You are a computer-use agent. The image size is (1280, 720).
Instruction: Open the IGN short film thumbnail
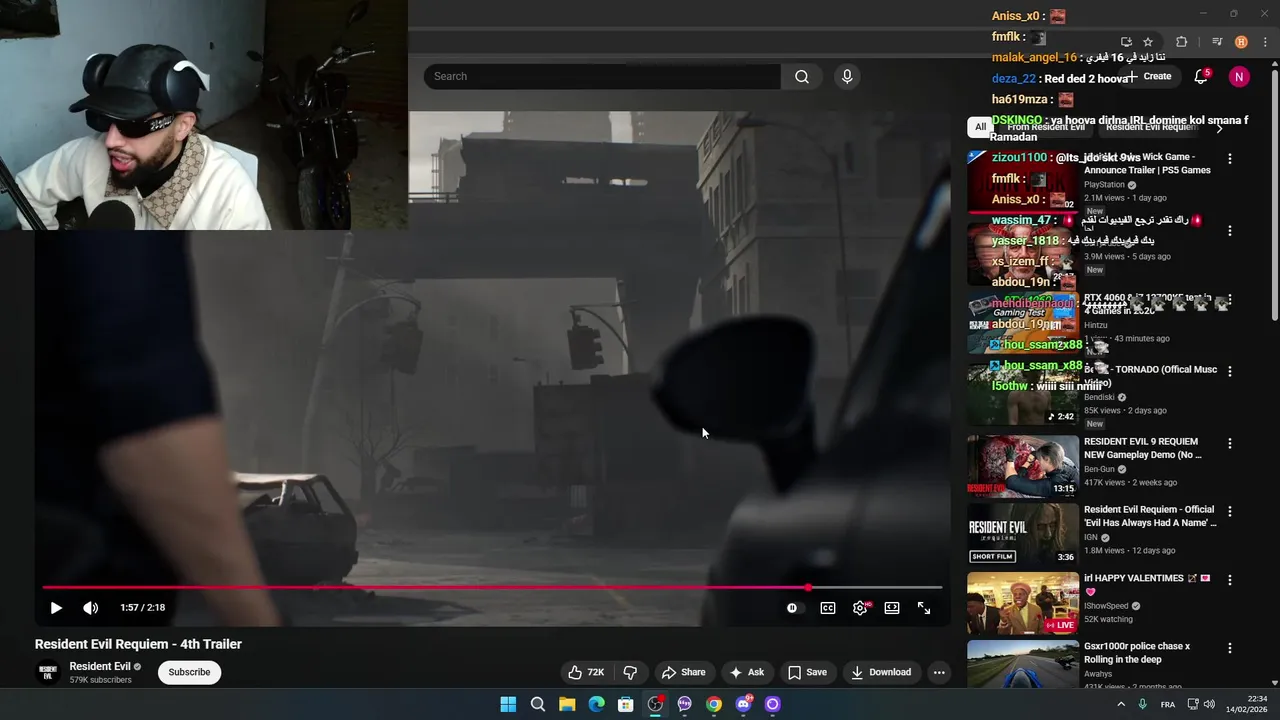click(x=1023, y=535)
